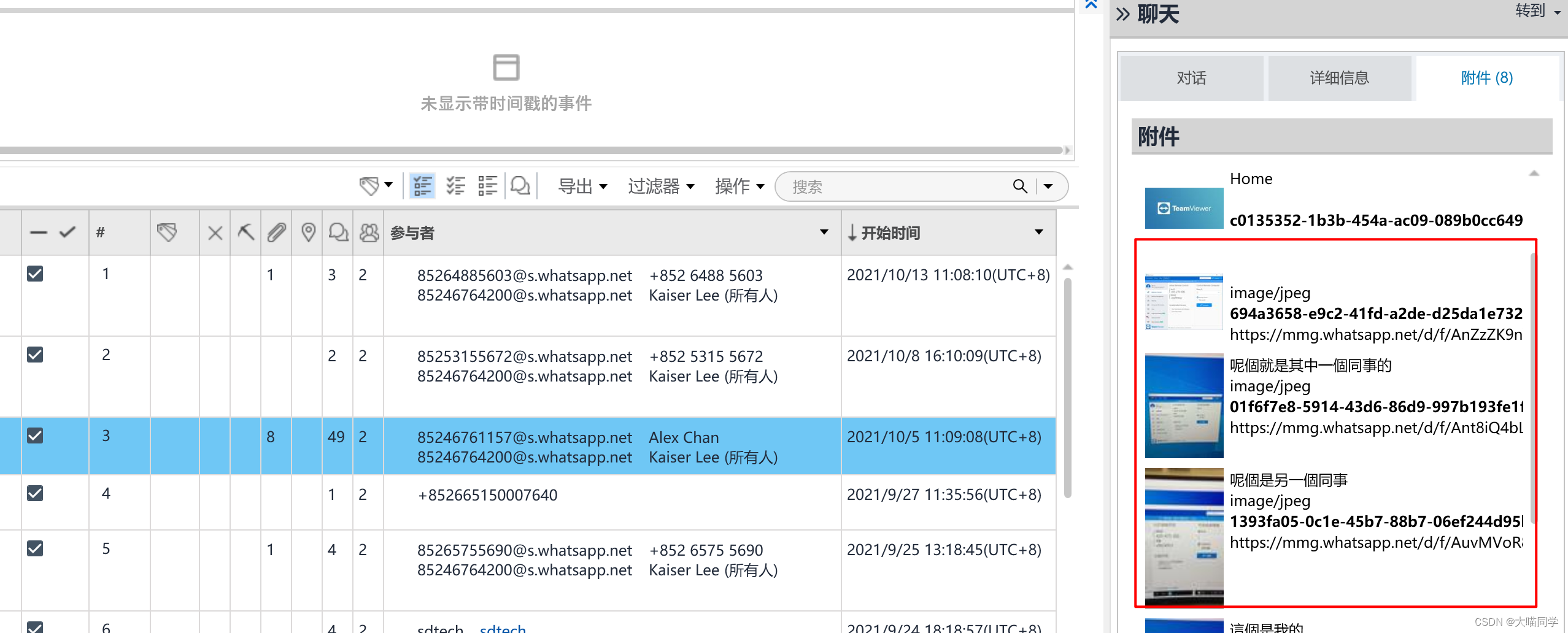Click the timeline horizontal scrollbar
Screen dimensions: 1568x633
tap(531, 150)
